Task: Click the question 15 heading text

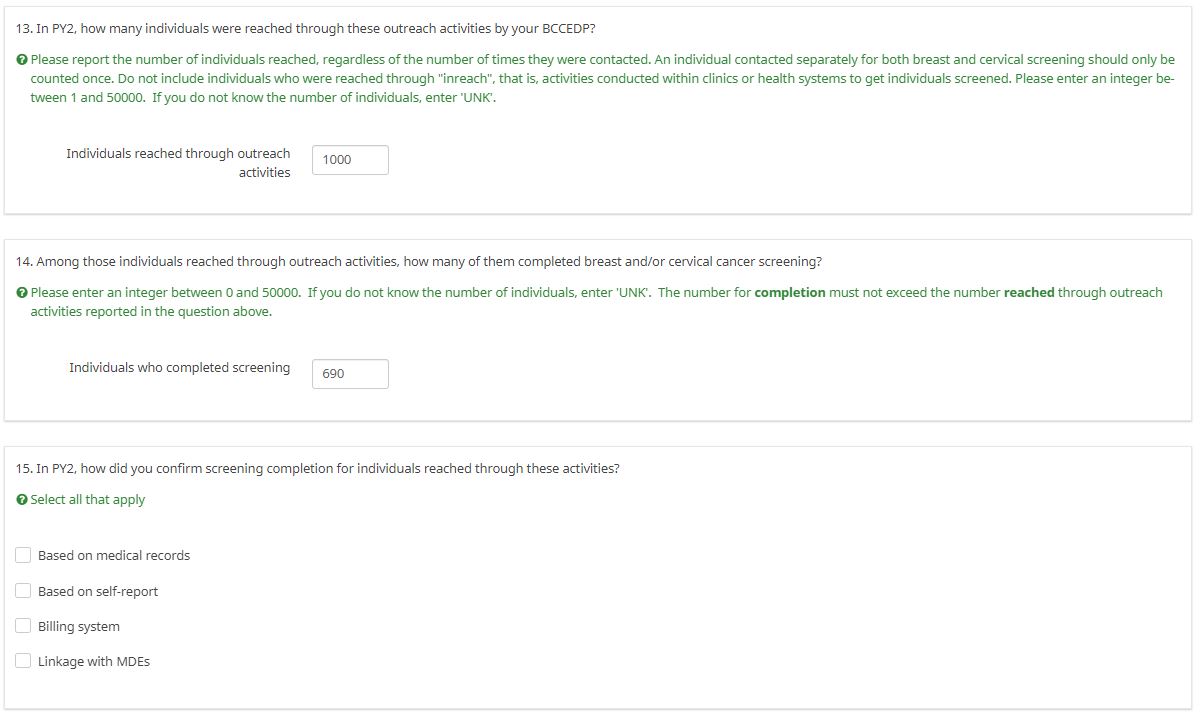Action: 318,469
